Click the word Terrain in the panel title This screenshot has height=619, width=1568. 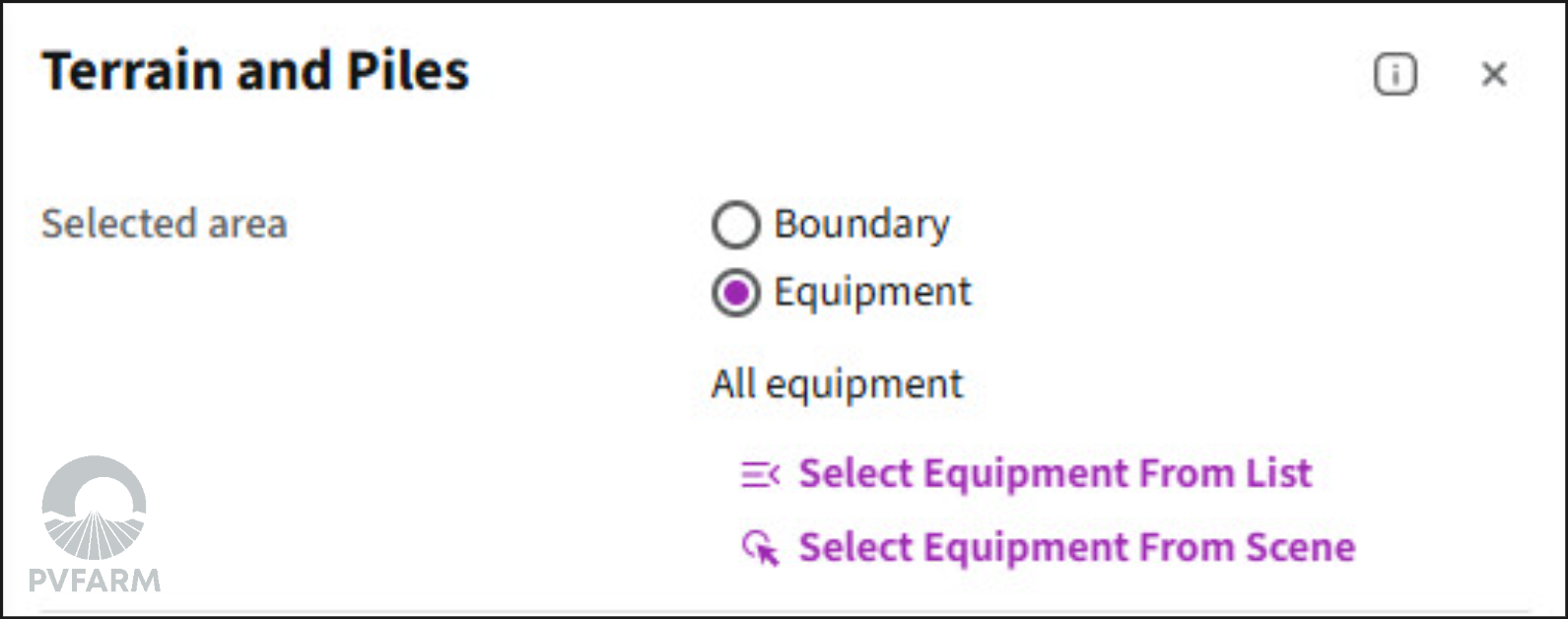(132, 72)
